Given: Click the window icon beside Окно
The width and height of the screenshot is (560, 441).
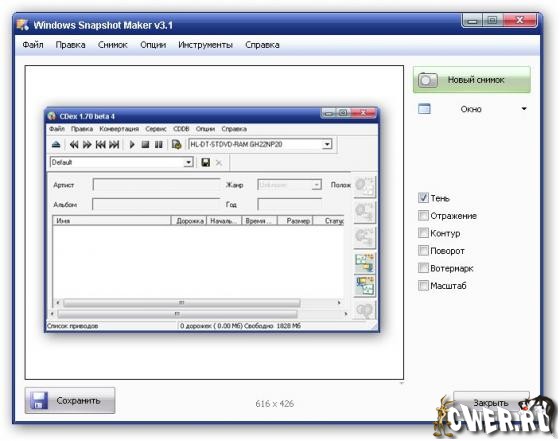Looking at the screenshot, I should click(x=424, y=109).
